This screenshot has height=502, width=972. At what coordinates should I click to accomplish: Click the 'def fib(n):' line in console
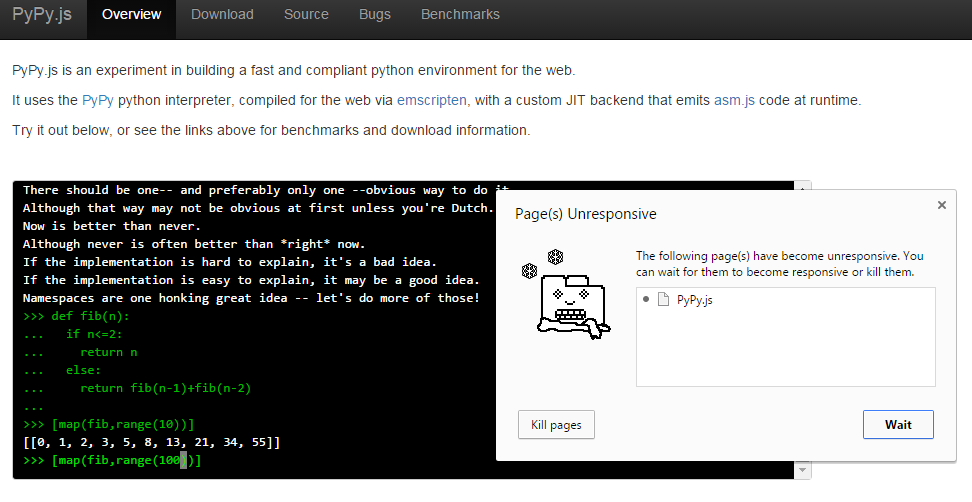coord(76,316)
